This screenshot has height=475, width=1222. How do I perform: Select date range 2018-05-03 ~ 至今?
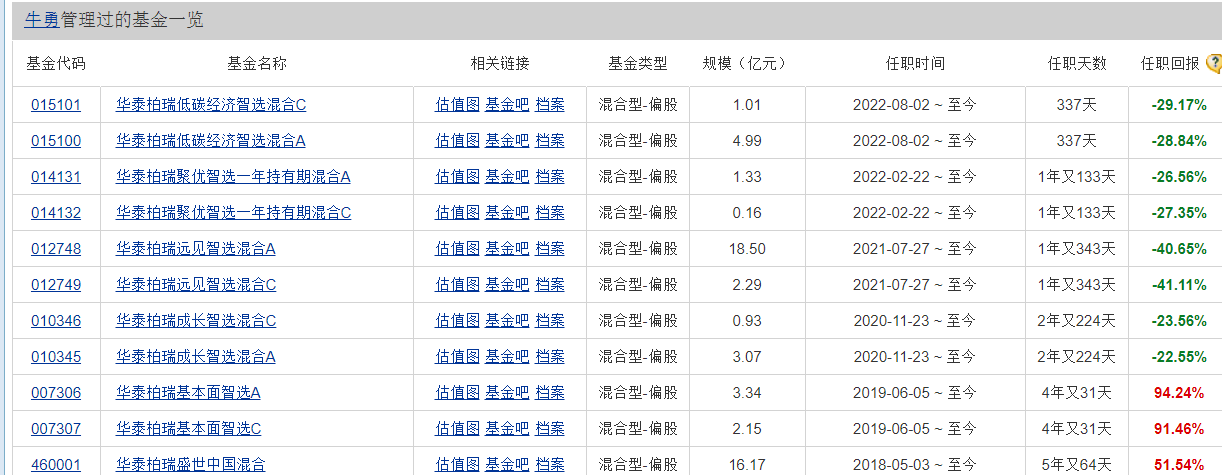pyautogui.click(x=914, y=464)
